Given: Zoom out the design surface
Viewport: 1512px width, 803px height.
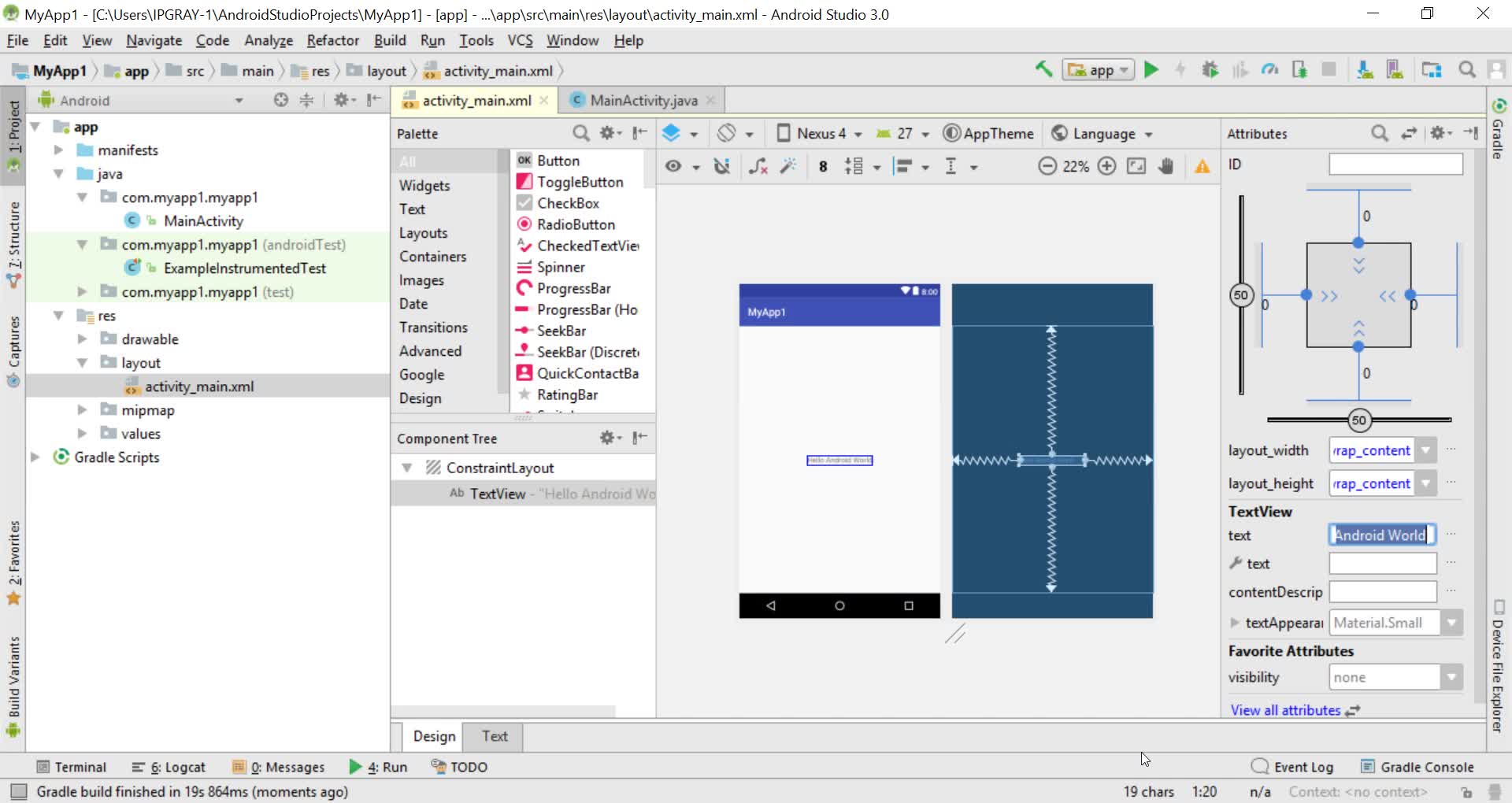Looking at the screenshot, I should pyautogui.click(x=1047, y=166).
